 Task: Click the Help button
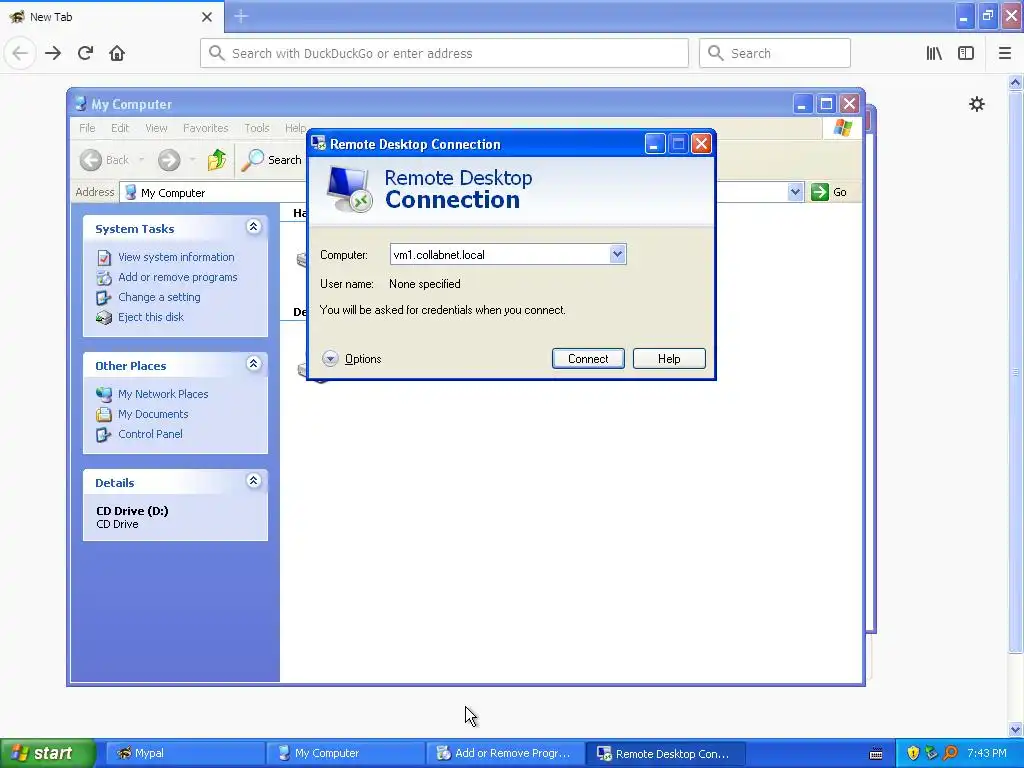[x=669, y=359]
